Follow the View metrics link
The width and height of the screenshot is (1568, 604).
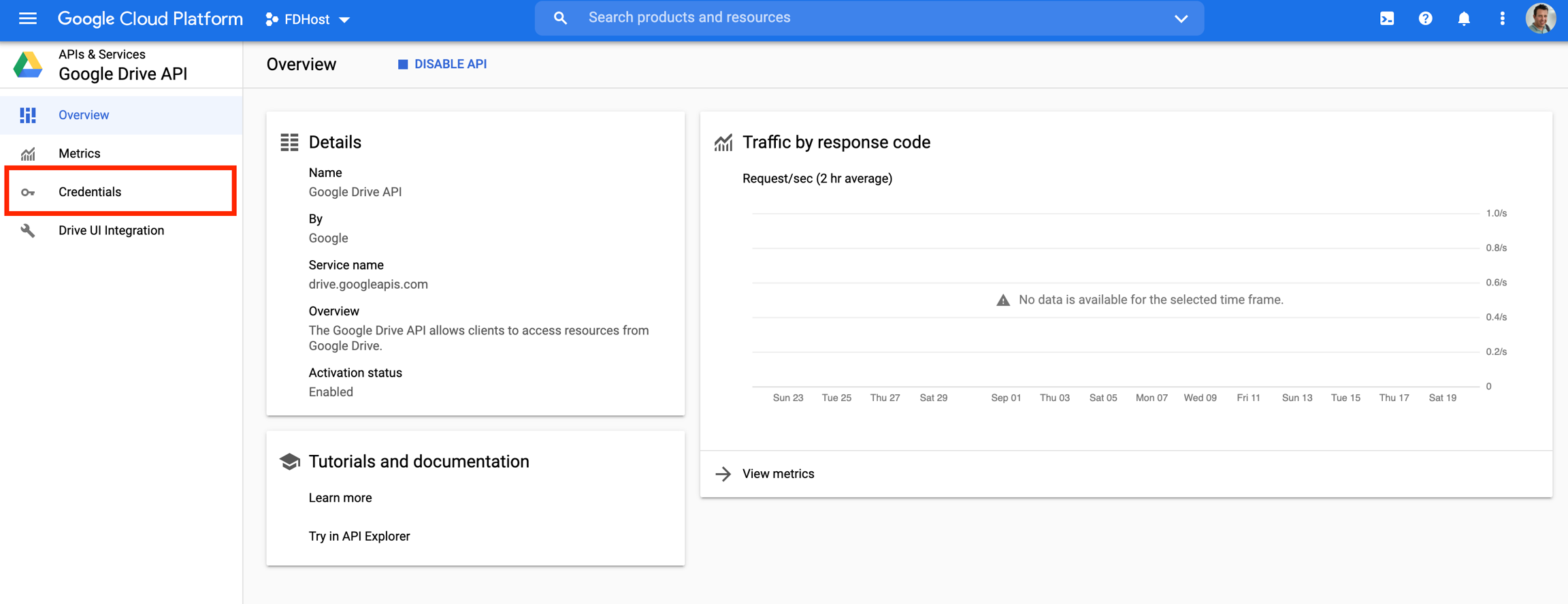pyautogui.click(x=778, y=474)
